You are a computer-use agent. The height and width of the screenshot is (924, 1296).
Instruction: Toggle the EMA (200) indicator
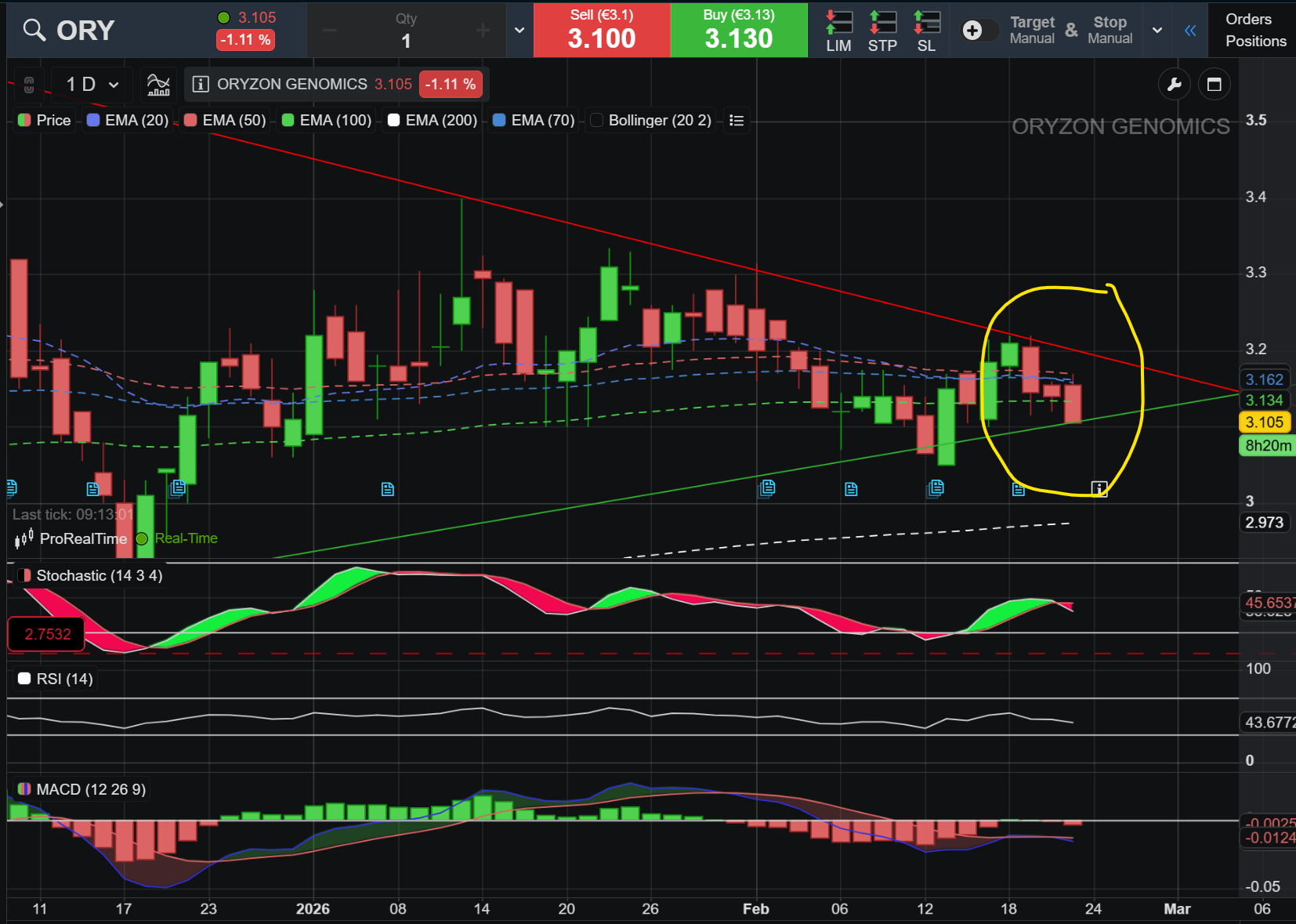pos(433,120)
